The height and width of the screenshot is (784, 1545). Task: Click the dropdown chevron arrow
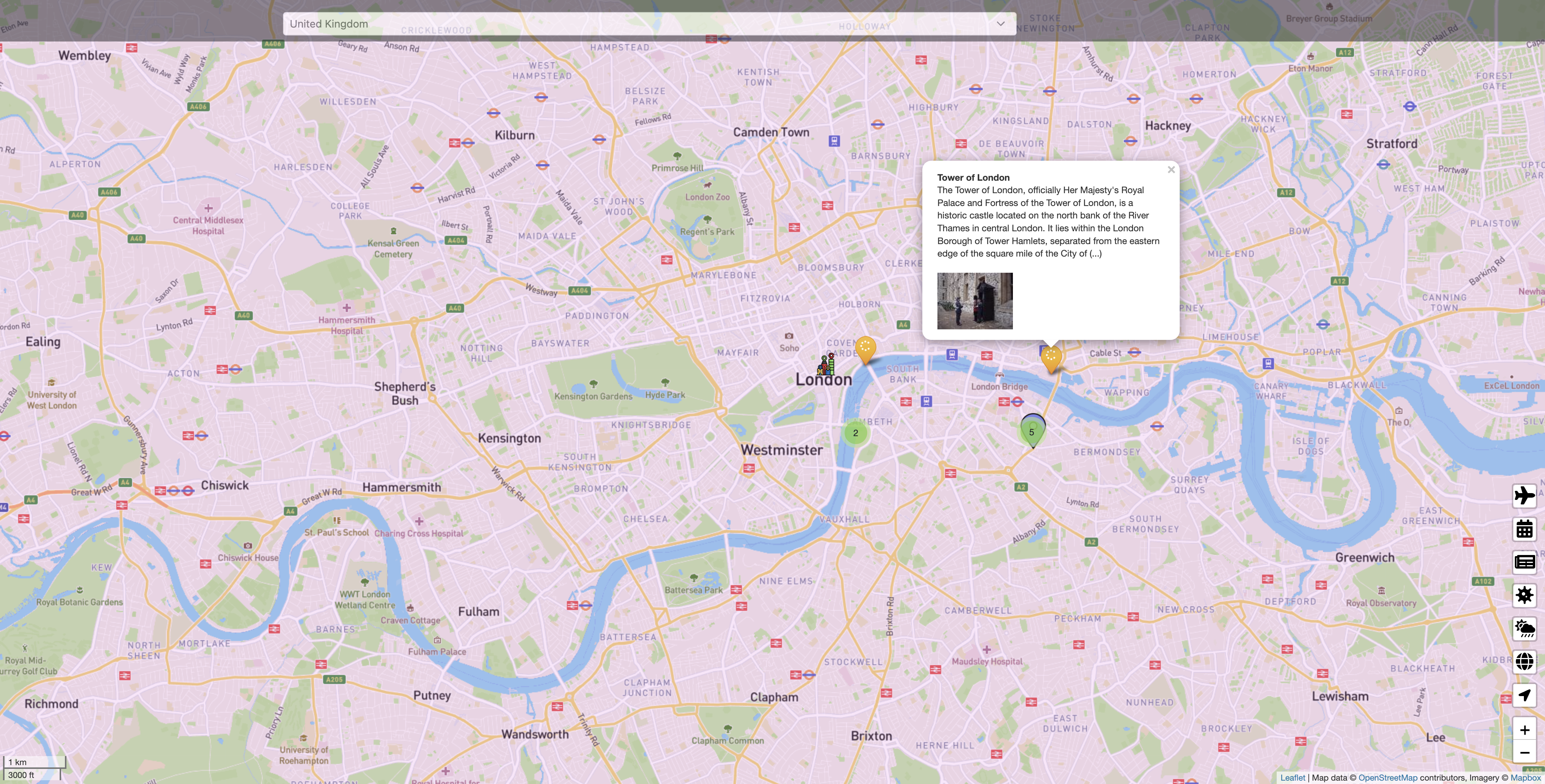click(1000, 24)
